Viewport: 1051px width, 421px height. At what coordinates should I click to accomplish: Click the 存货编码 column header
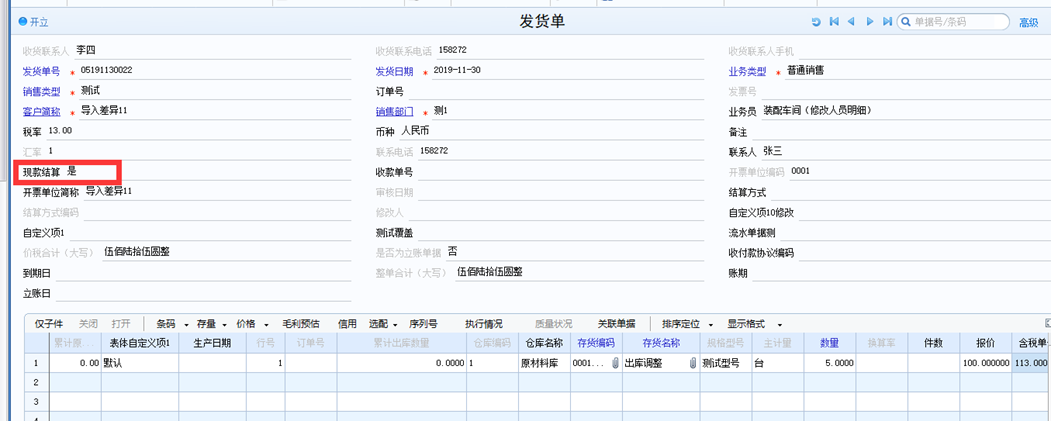(x=596, y=343)
